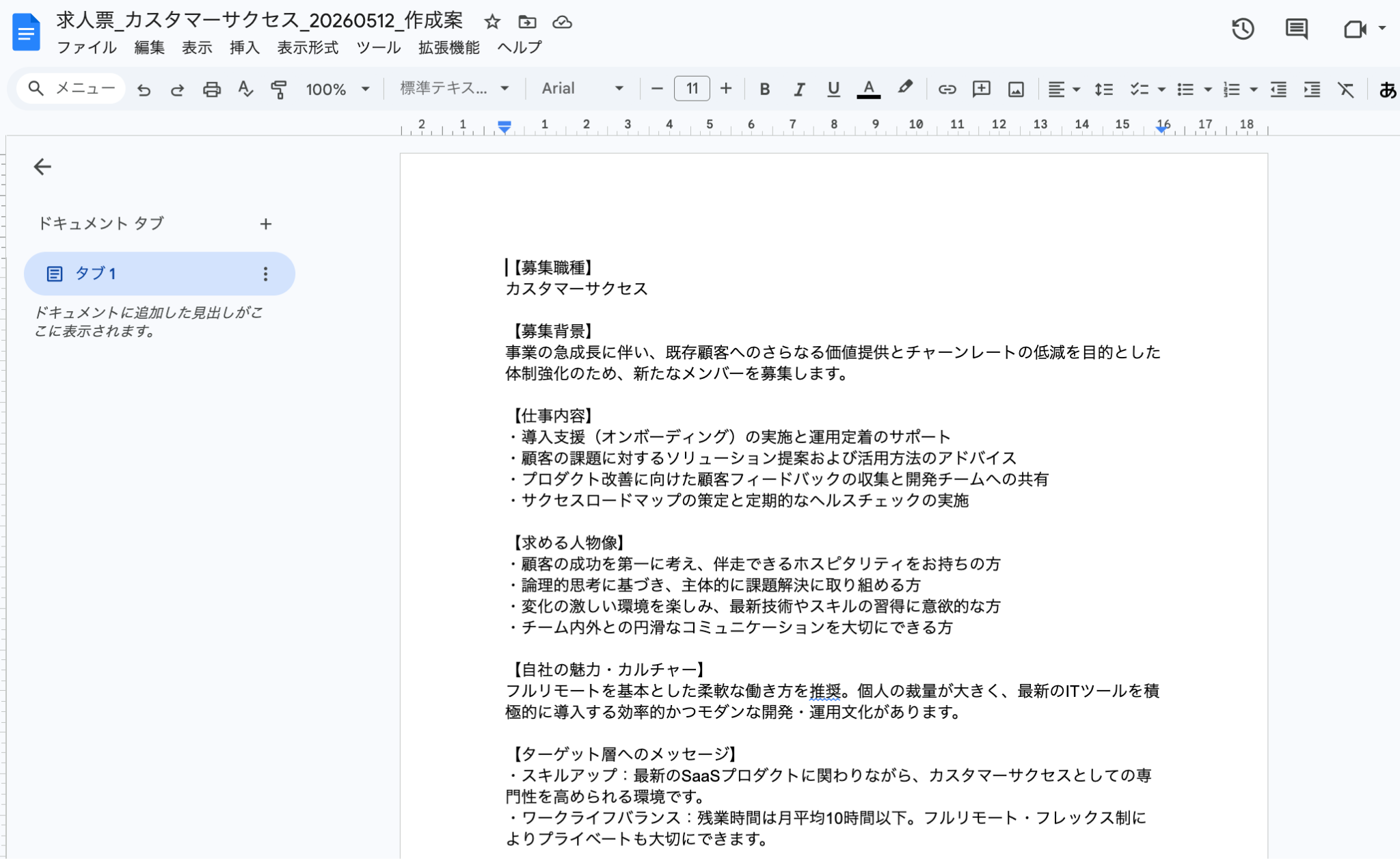The height and width of the screenshot is (859, 1400).
Task: Open the highlight color pen
Action: click(x=905, y=88)
